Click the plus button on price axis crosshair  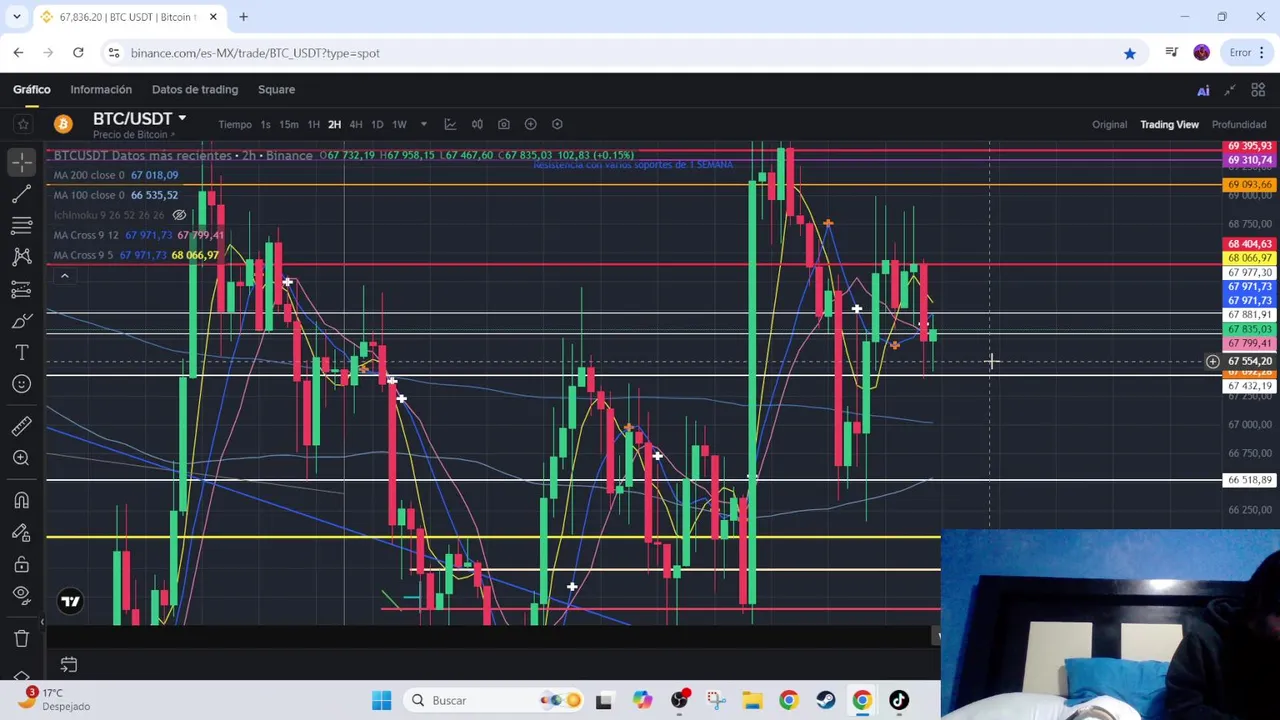1212,361
